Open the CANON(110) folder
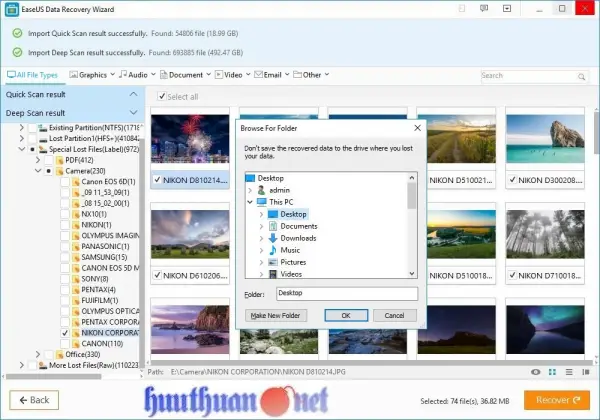This screenshot has width=600, height=420. tap(102, 343)
